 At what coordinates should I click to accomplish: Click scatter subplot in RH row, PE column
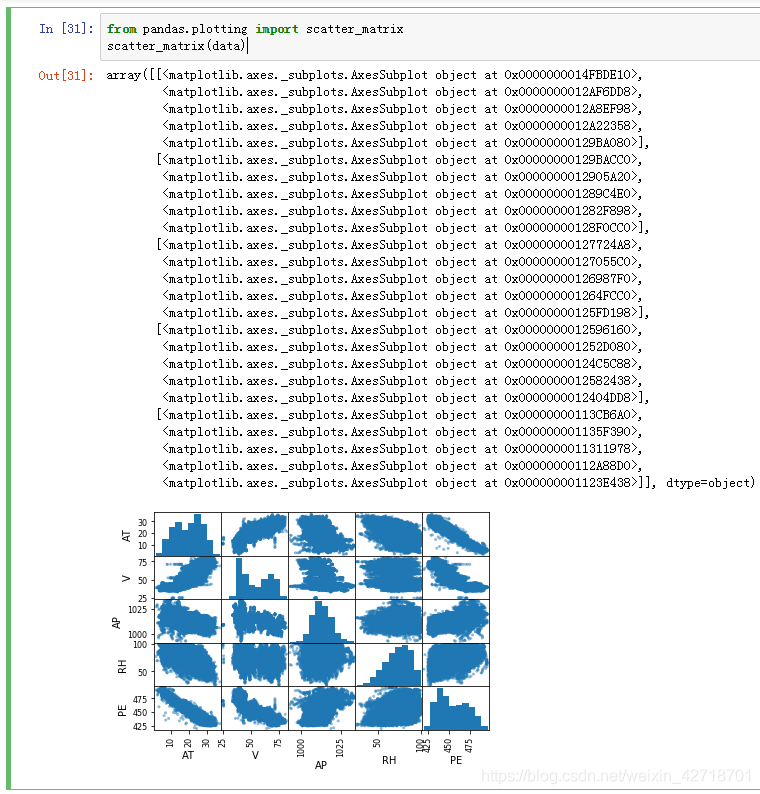[456, 665]
